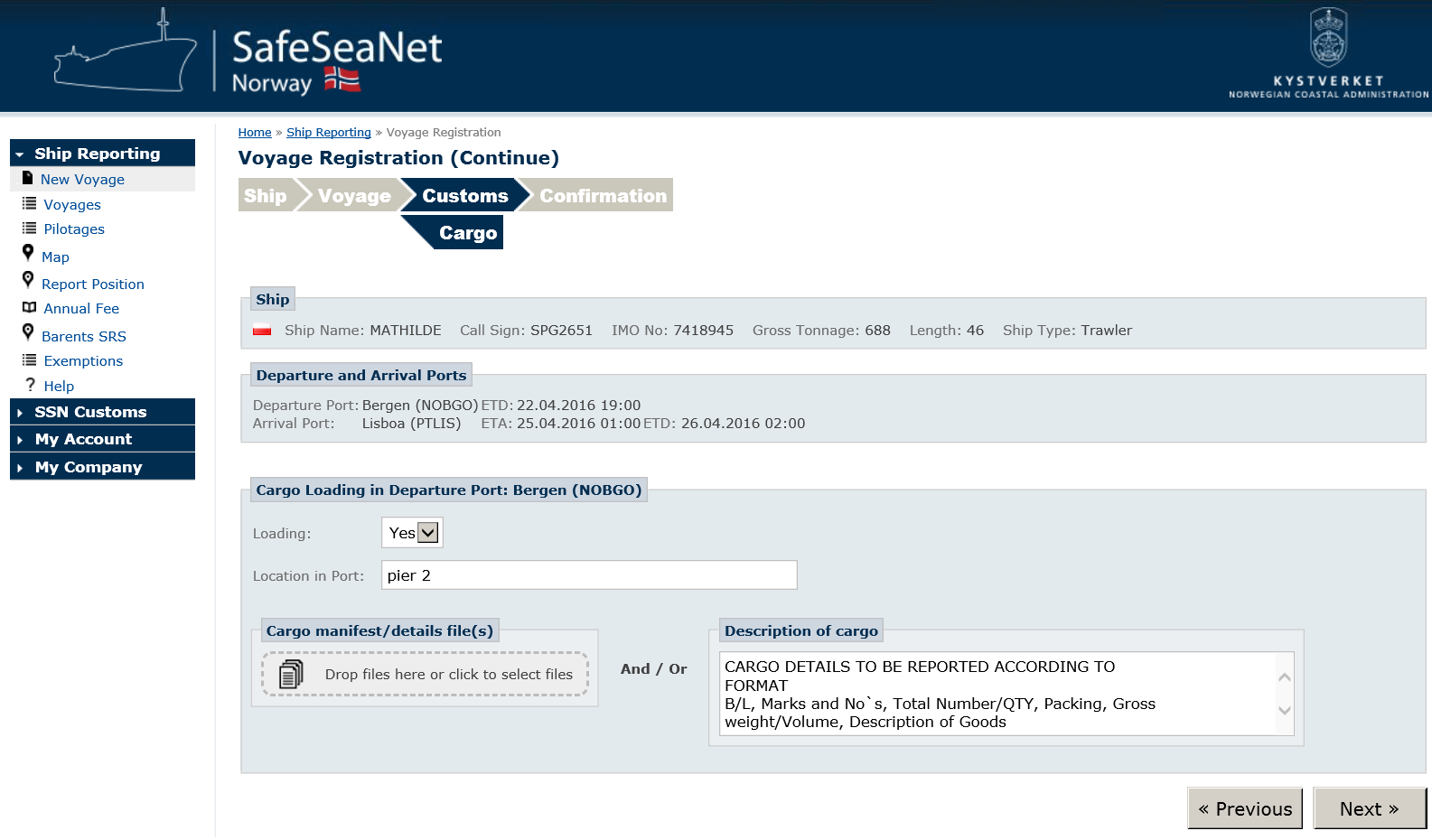
Task: Open the Annual Fee link
Action: (x=81, y=308)
